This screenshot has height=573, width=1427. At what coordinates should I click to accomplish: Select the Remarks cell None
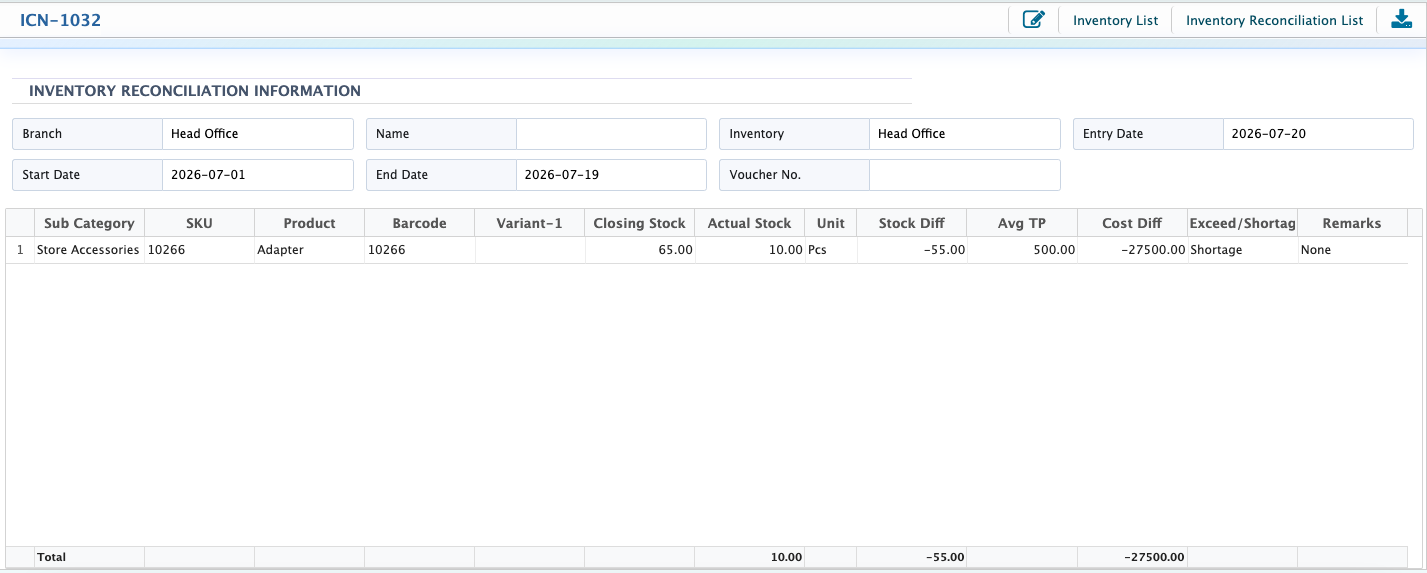[1352, 250]
